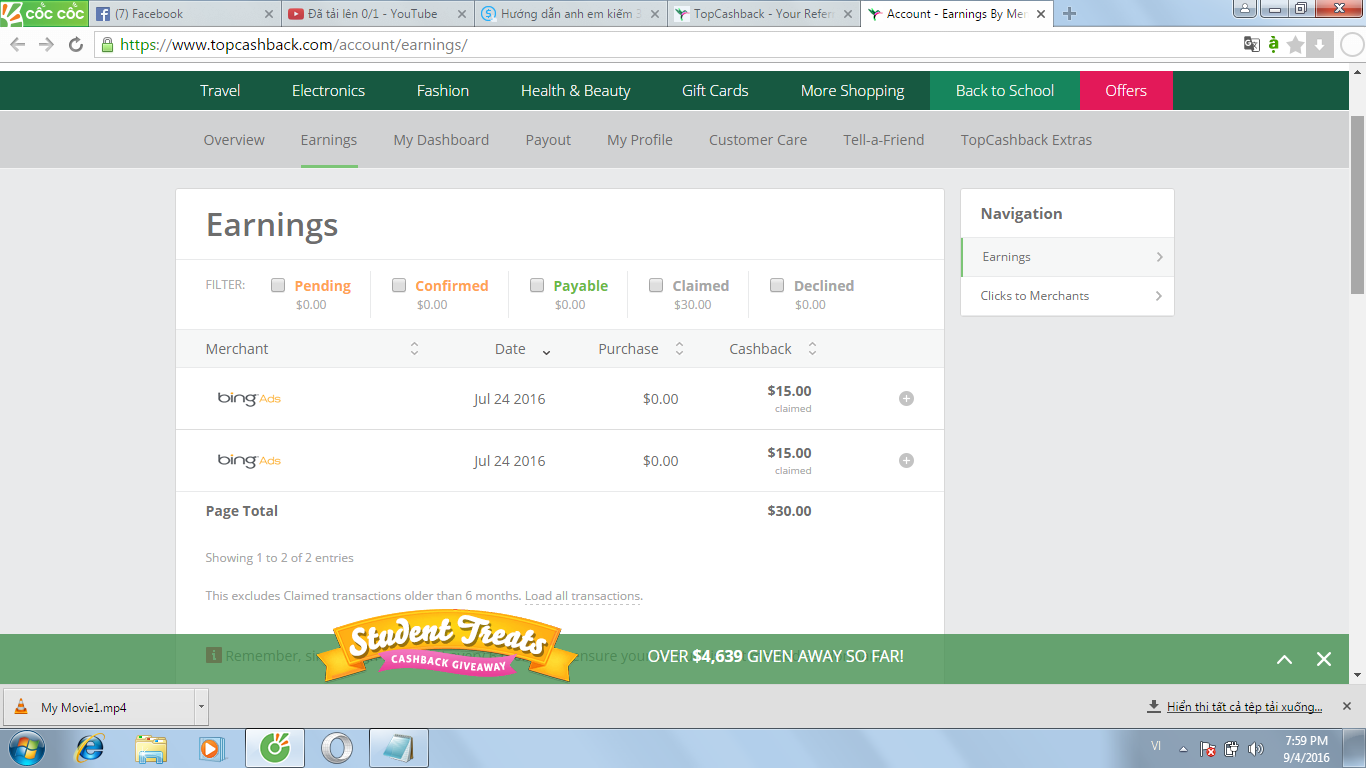The height and width of the screenshot is (768, 1366).
Task: Open a new browser tab
Action: (1069, 14)
